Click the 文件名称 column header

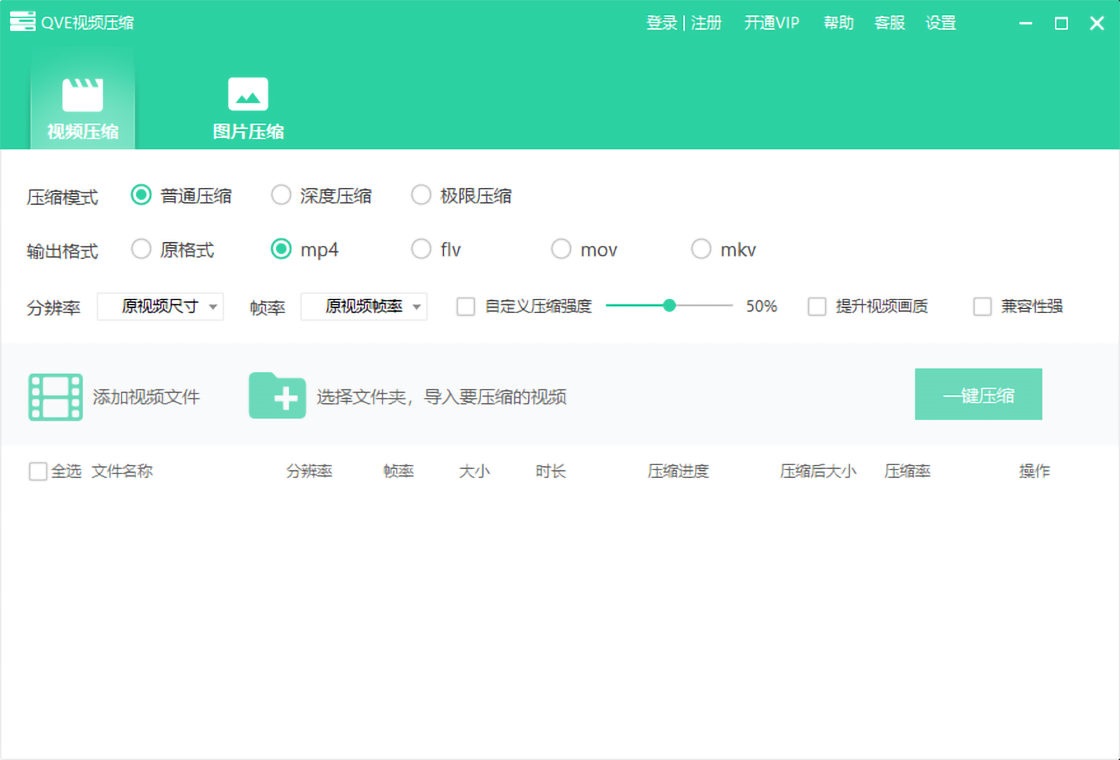[x=122, y=471]
